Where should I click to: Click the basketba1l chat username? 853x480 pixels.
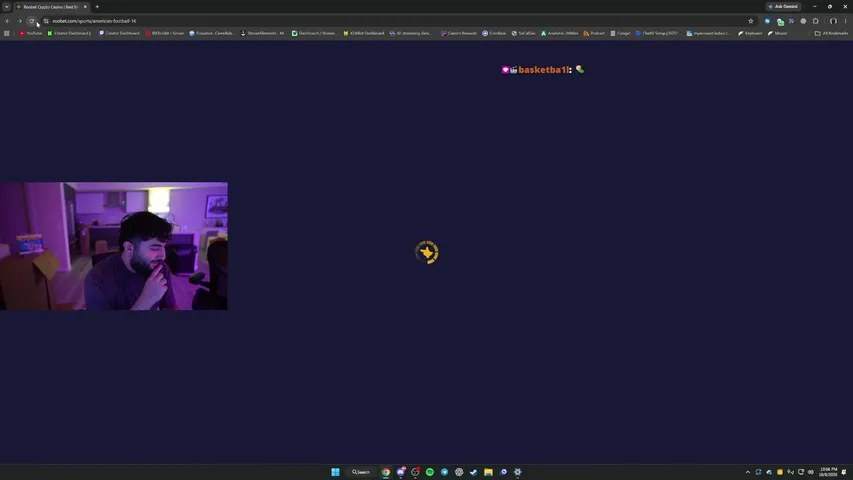pos(543,70)
